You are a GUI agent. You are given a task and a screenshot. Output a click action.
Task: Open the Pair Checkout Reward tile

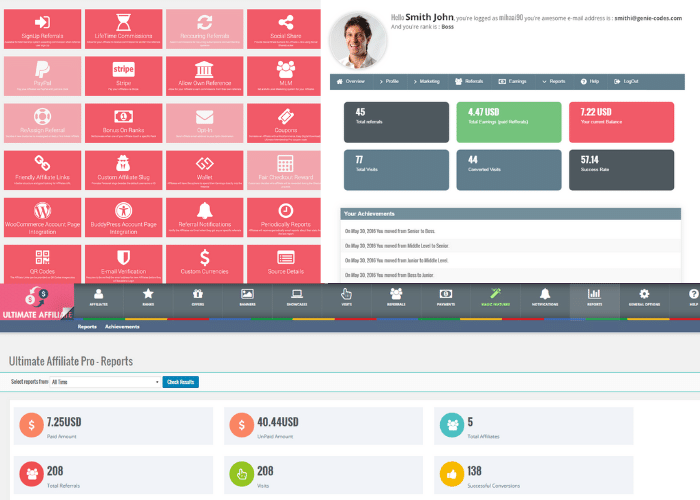(284, 170)
